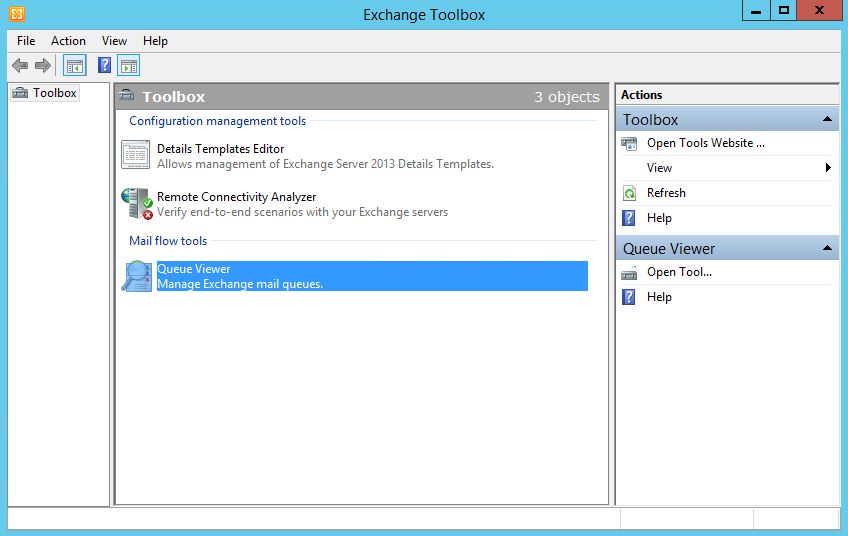Click the Back arrow toolbar icon

click(20, 66)
